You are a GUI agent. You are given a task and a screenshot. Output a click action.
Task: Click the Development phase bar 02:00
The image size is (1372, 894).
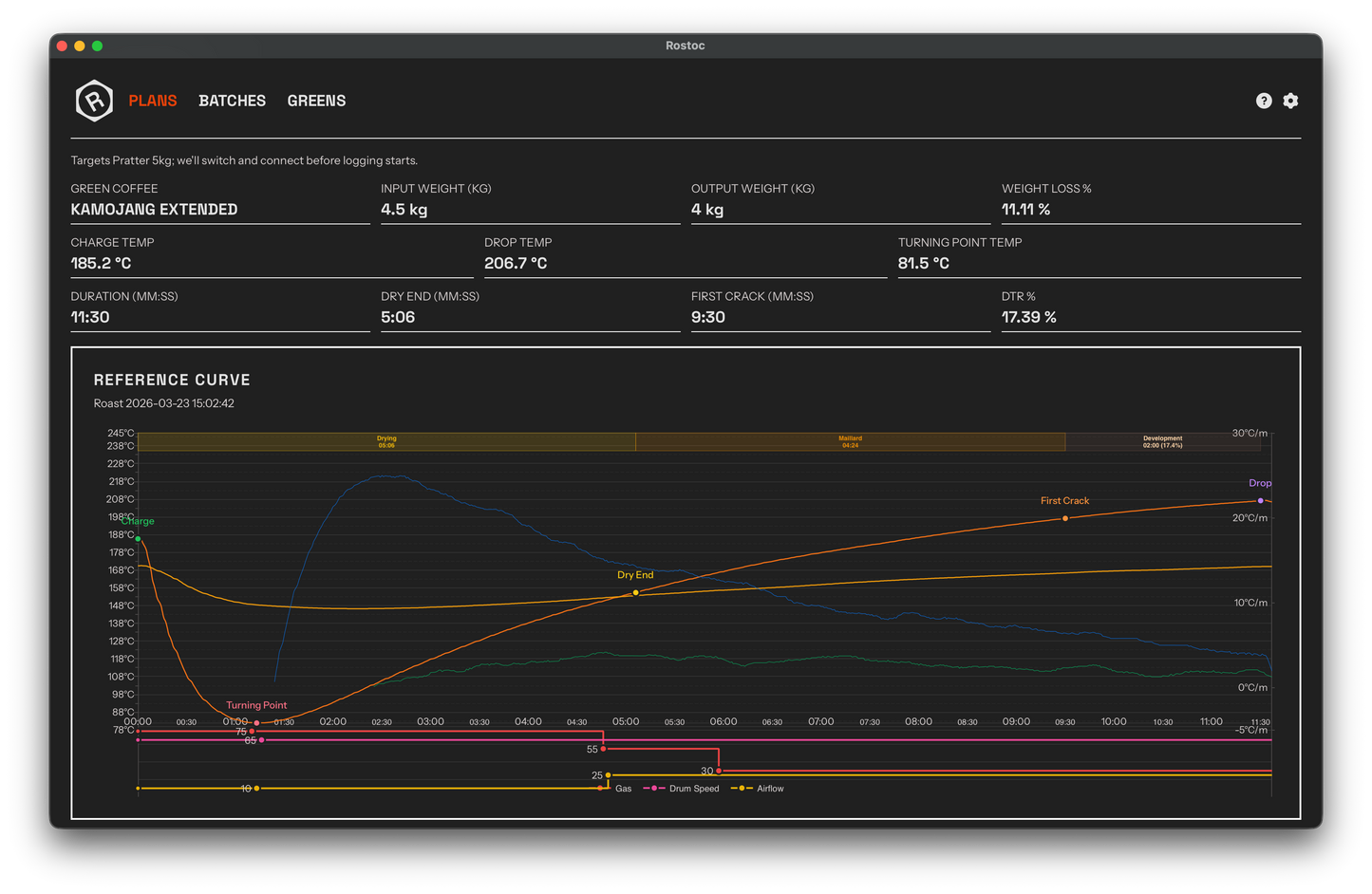pos(1163,441)
